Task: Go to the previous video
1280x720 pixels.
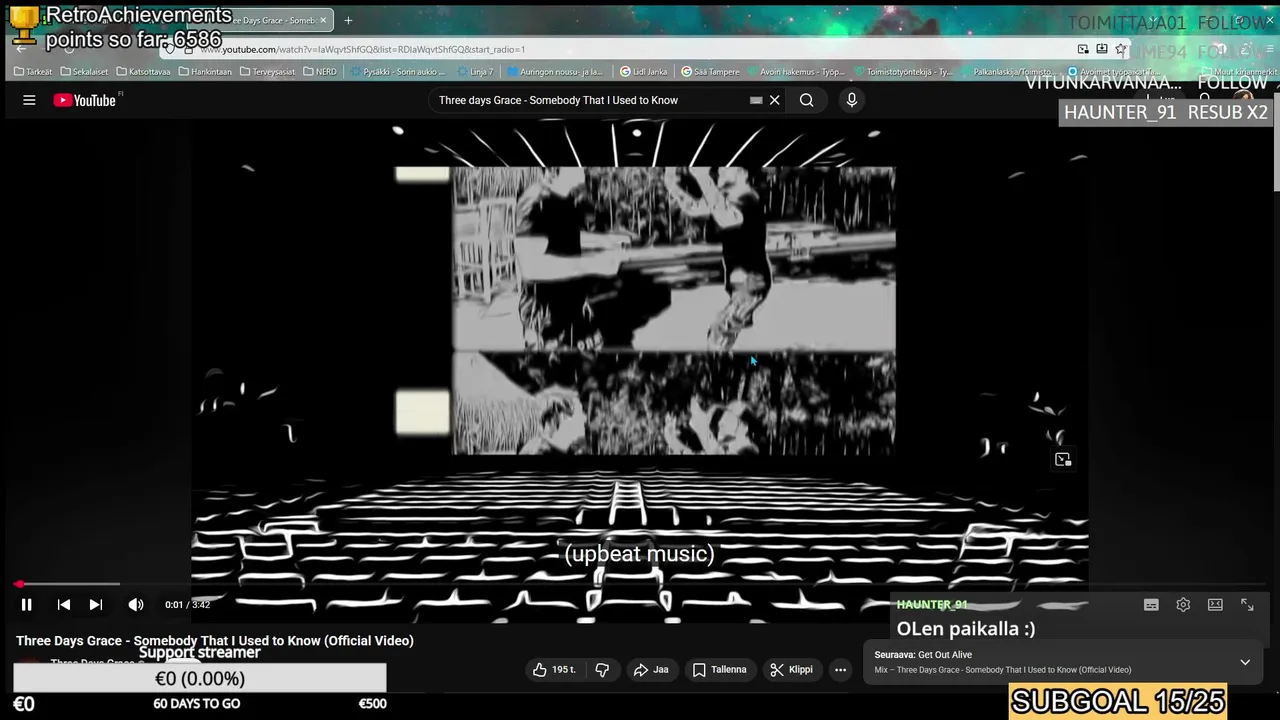Action: [63, 604]
